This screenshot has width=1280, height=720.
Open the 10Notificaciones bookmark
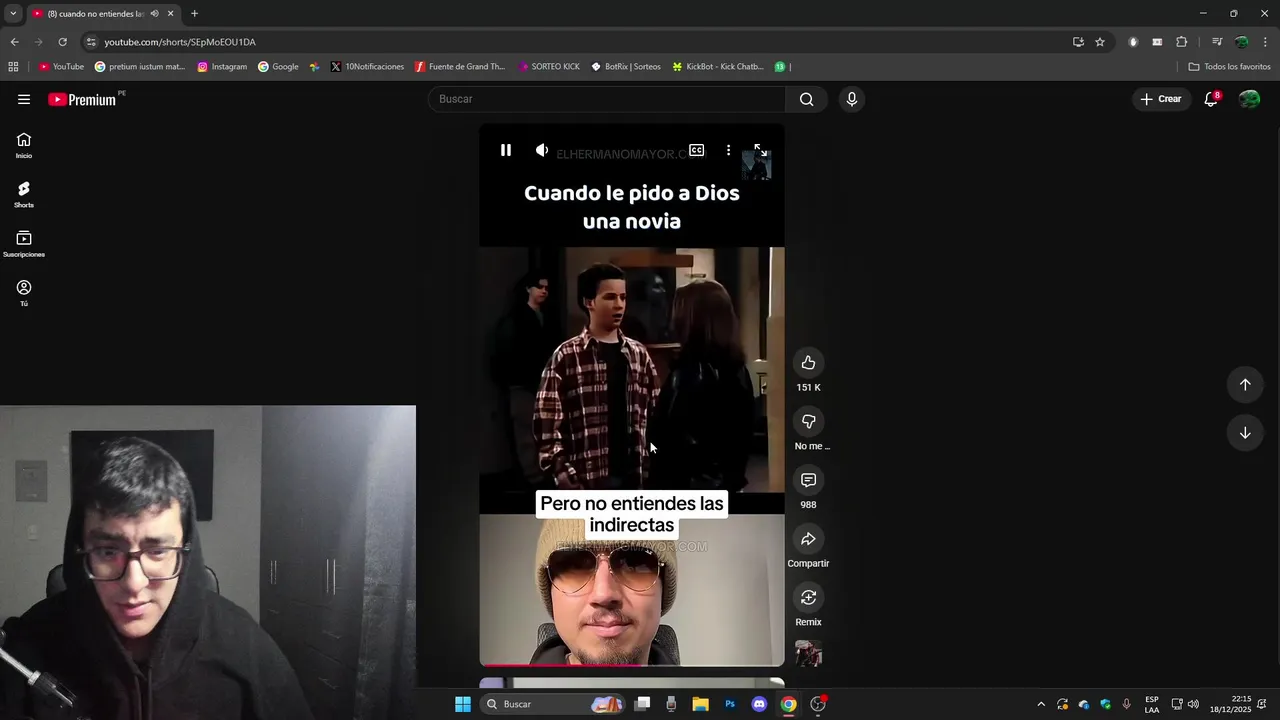pyautogui.click(x=367, y=67)
